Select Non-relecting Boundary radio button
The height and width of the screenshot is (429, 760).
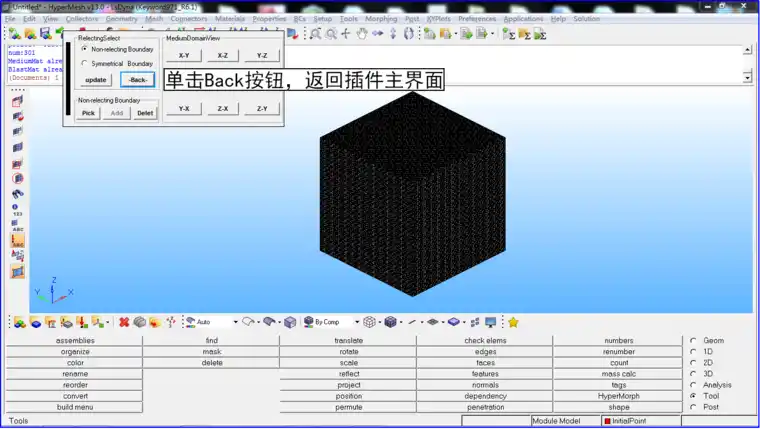[x=85, y=49]
